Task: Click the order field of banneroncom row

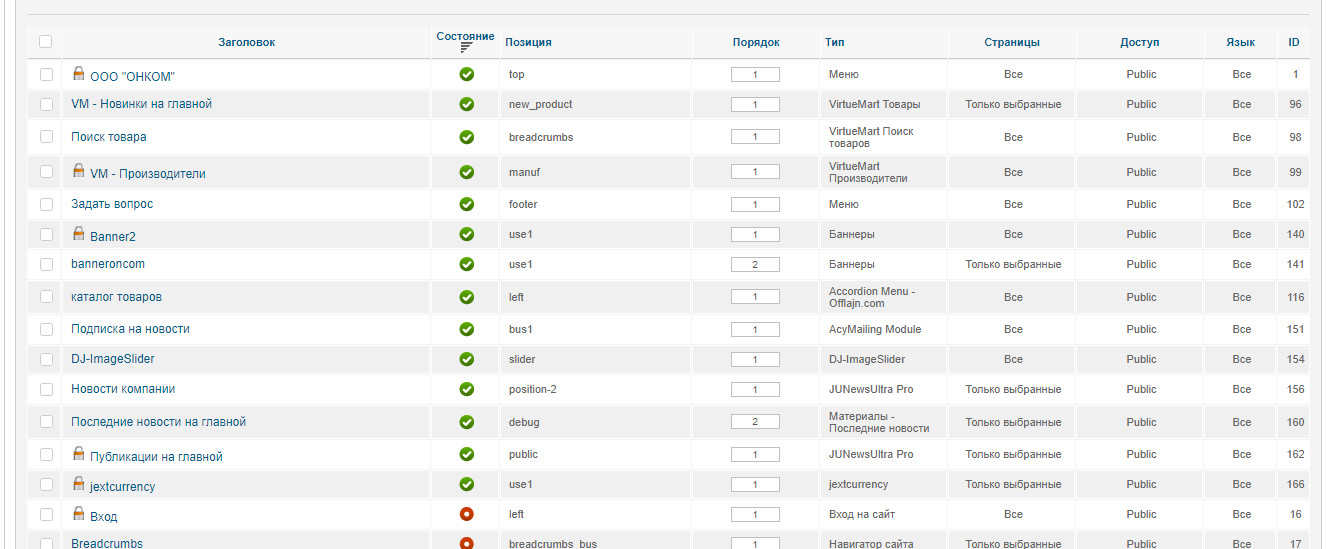Action: [x=755, y=264]
